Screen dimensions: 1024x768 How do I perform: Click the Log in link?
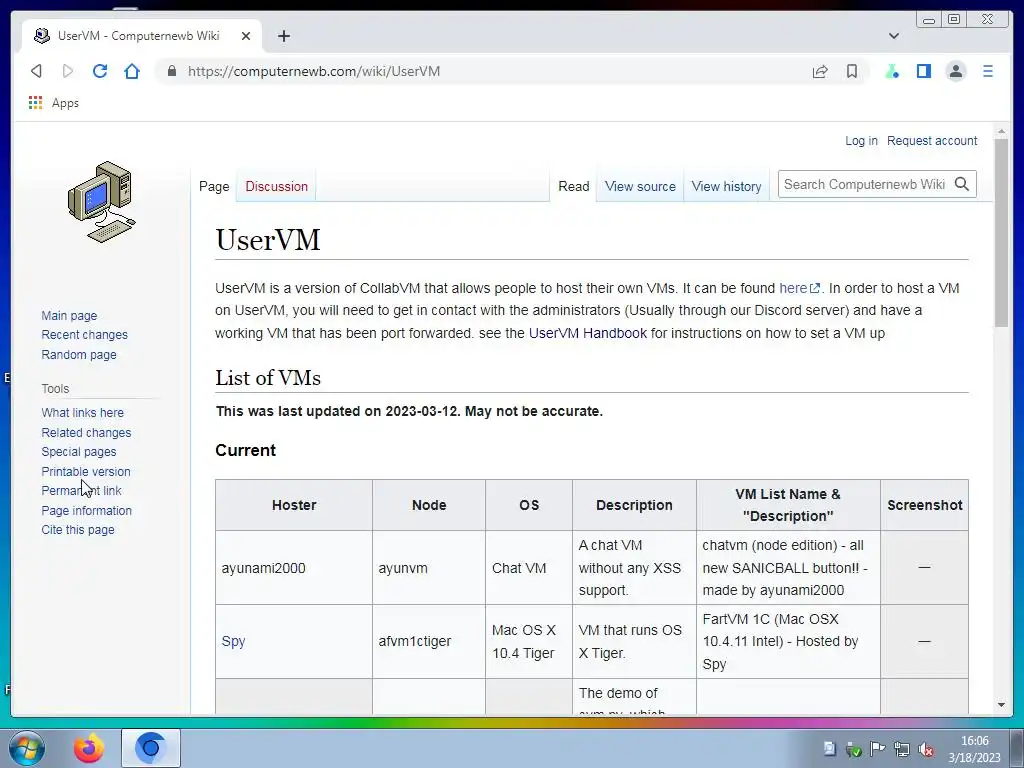[861, 140]
